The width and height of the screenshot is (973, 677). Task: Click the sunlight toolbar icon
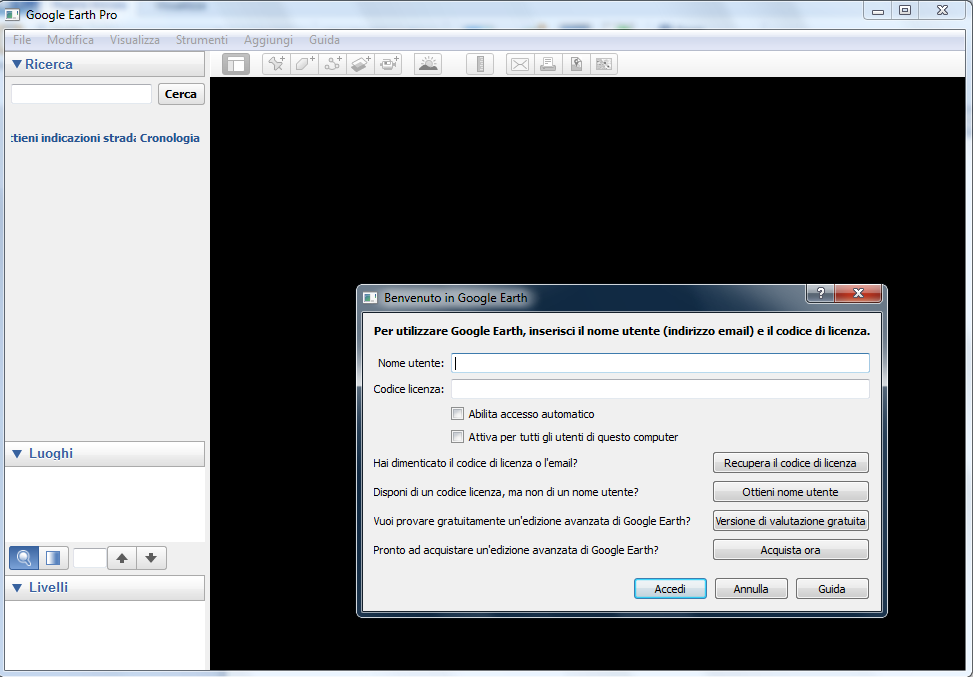428,64
